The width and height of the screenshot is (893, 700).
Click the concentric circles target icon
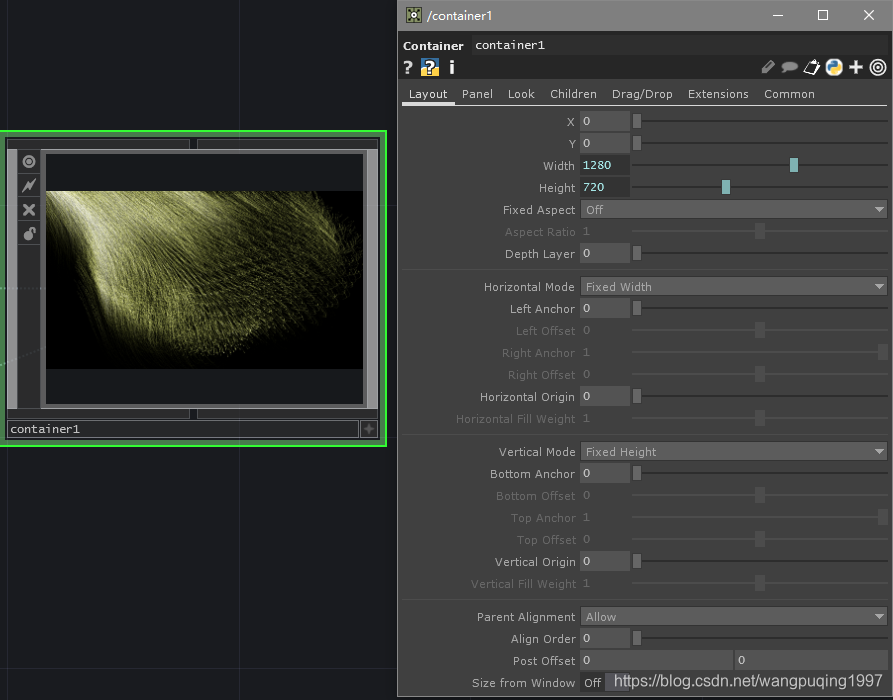878,68
